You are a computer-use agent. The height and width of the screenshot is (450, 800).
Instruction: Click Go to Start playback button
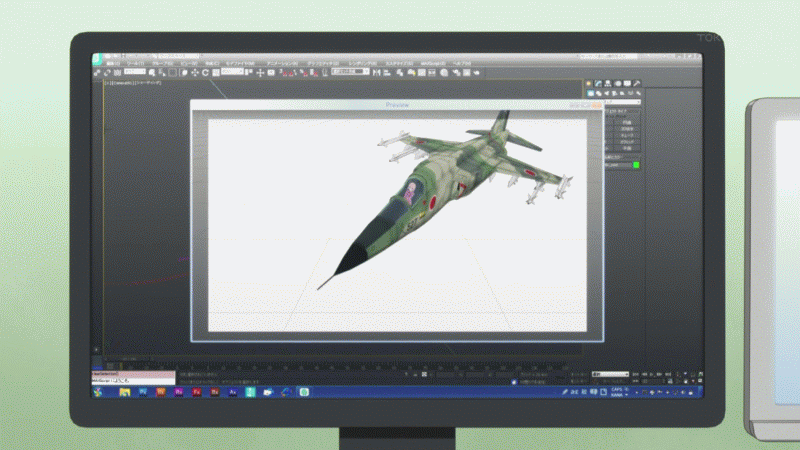(636, 374)
